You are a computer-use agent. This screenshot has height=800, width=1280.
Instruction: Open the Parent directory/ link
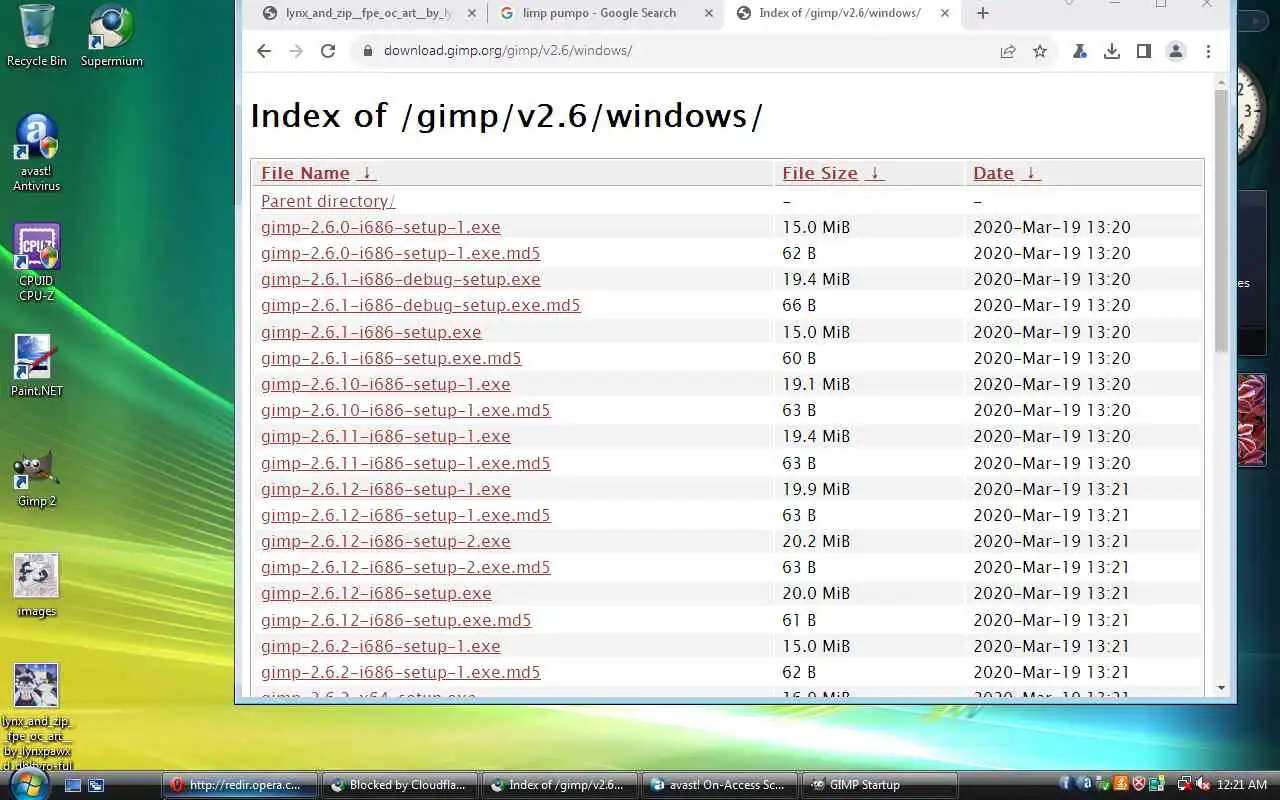tap(328, 201)
